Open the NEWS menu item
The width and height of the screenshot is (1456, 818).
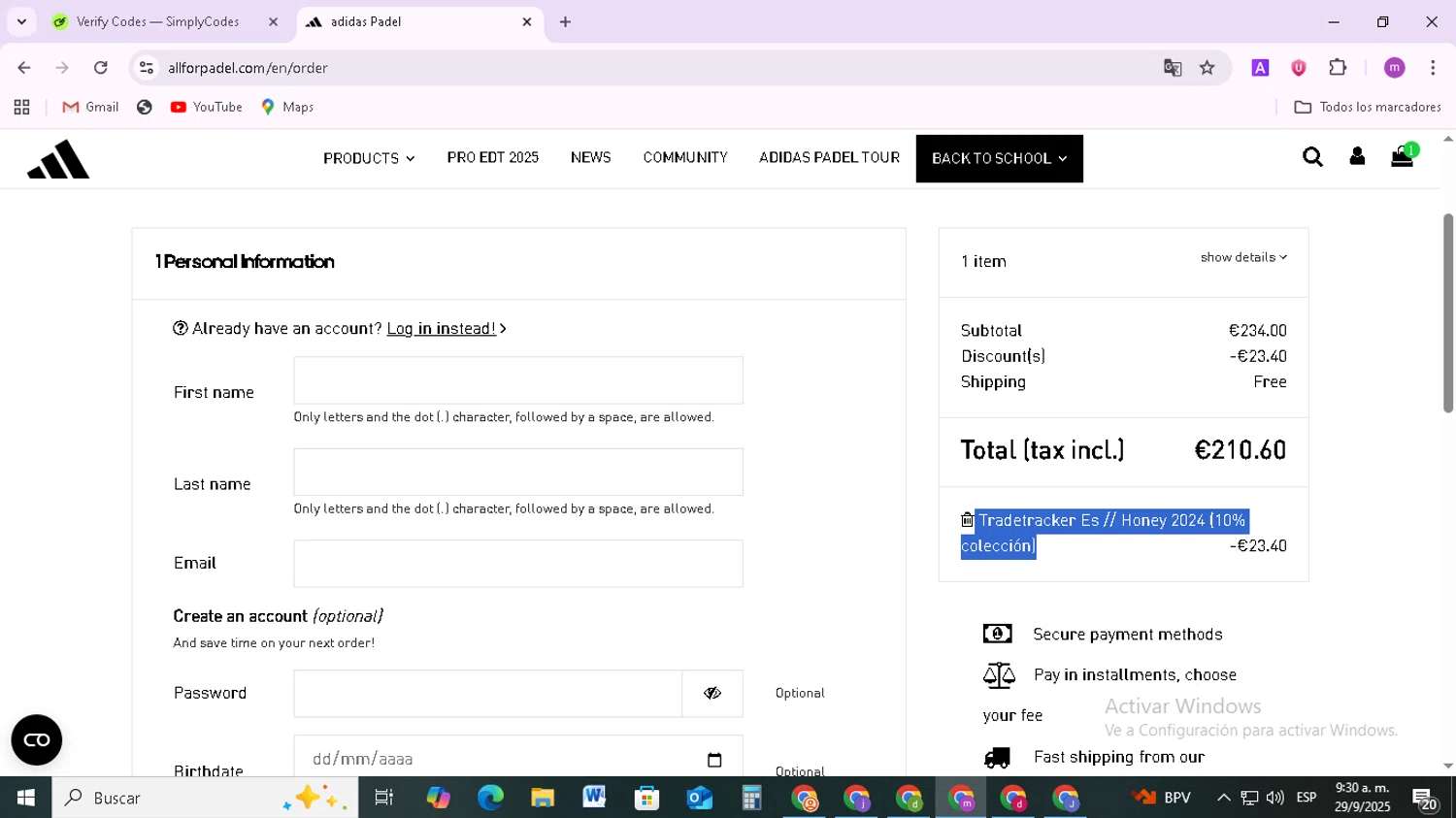(590, 157)
